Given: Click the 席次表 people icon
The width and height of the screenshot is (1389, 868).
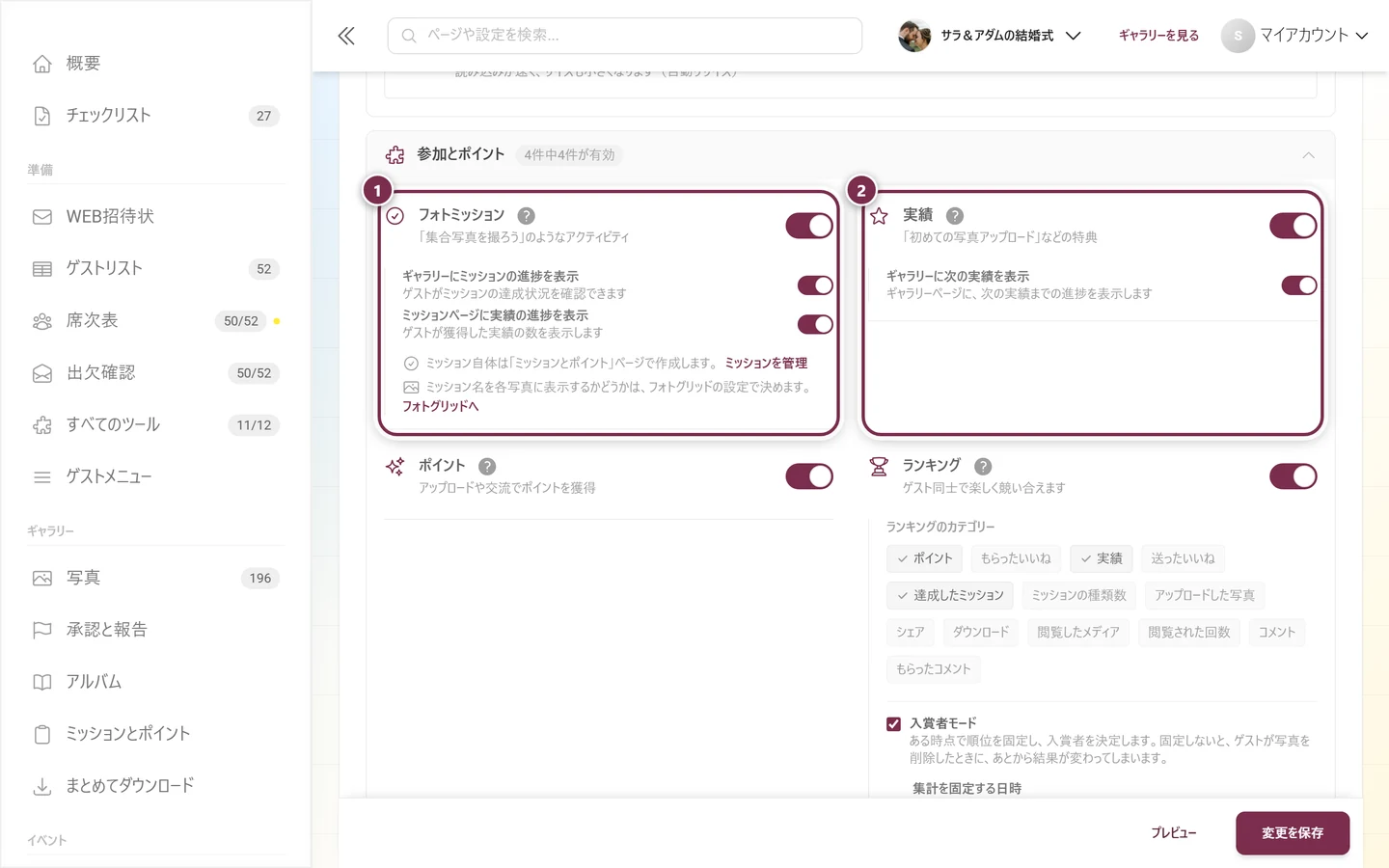Looking at the screenshot, I should pyautogui.click(x=42, y=321).
